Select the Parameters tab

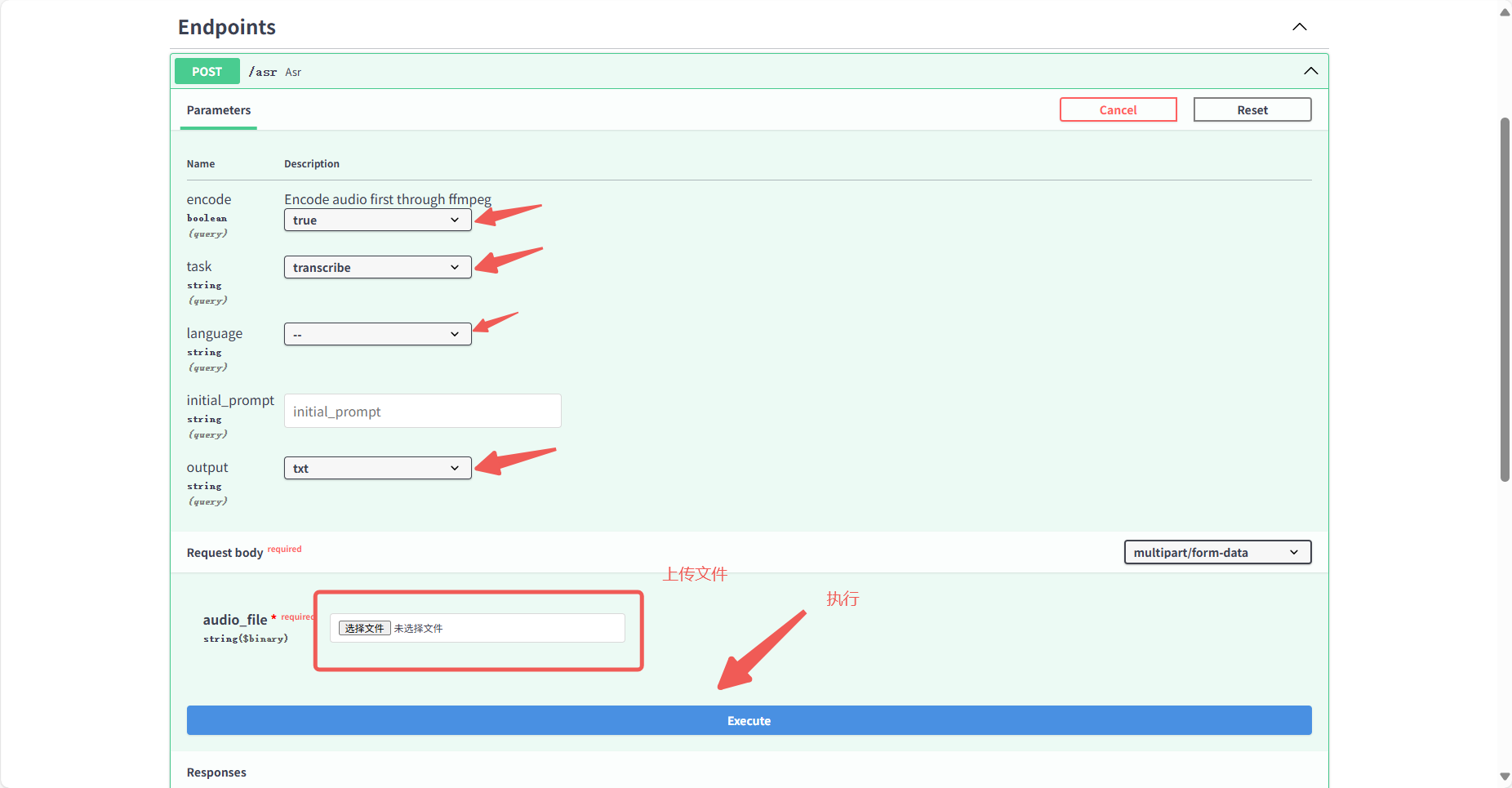219,110
